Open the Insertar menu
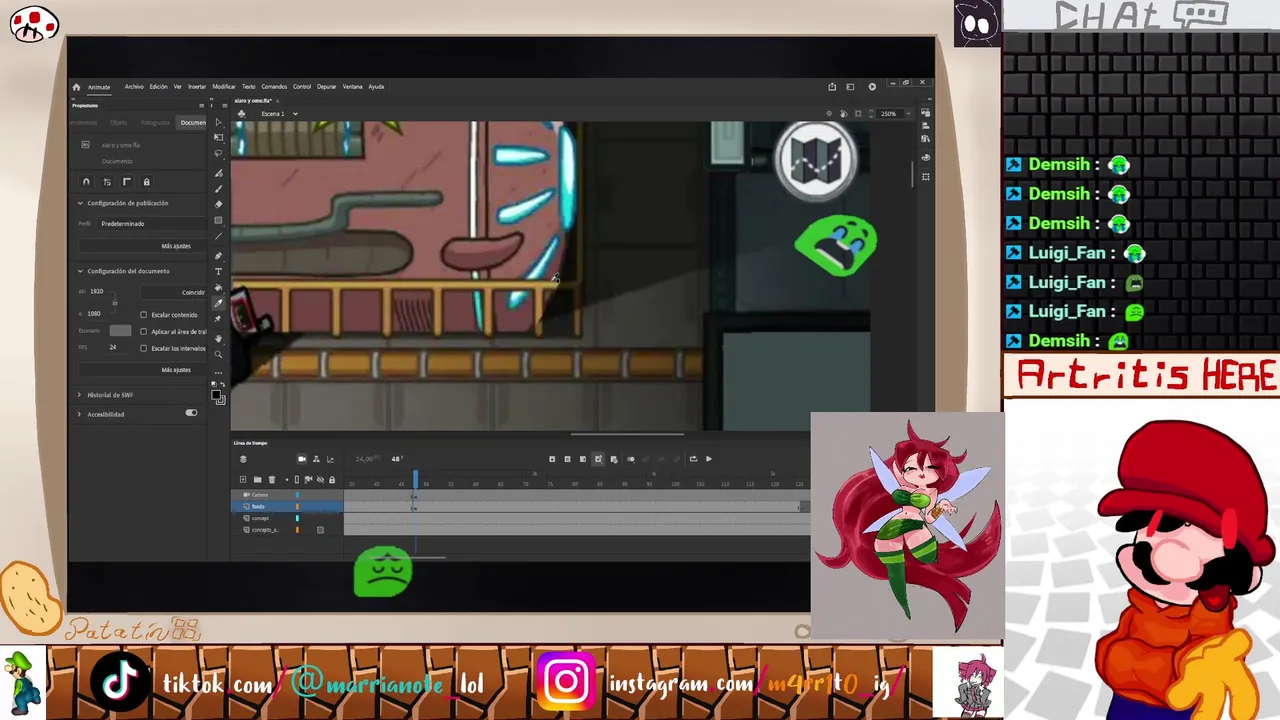The height and width of the screenshot is (720, 1280). pyautogui.click(x=197, y=87)
